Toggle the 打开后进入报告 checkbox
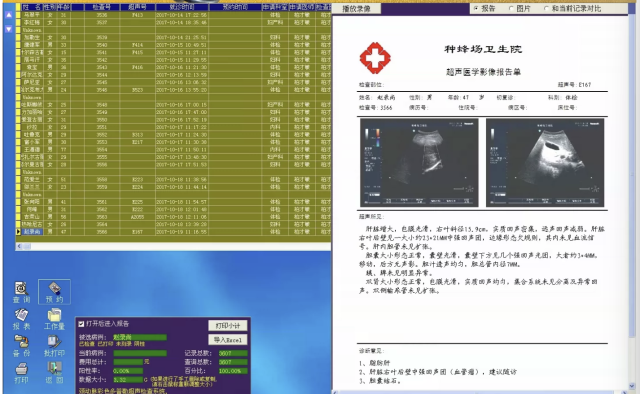 81,324
